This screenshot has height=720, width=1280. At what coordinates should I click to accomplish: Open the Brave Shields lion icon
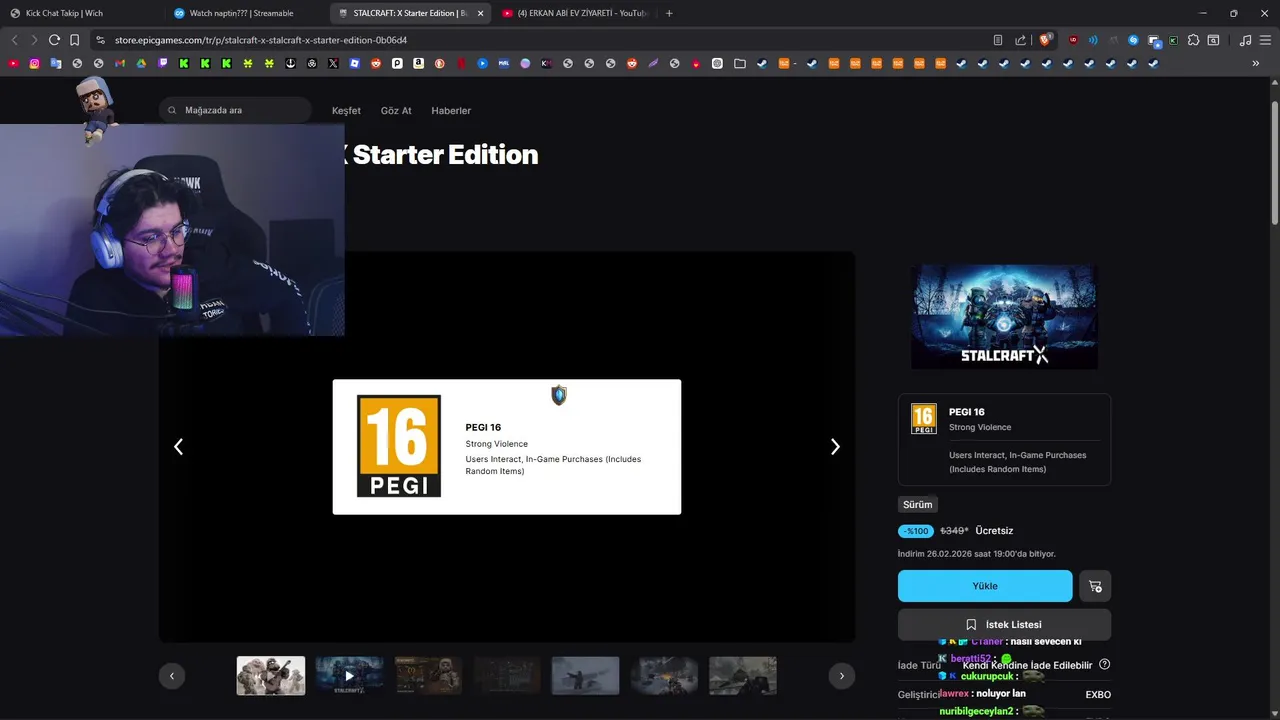point(1045,40)
